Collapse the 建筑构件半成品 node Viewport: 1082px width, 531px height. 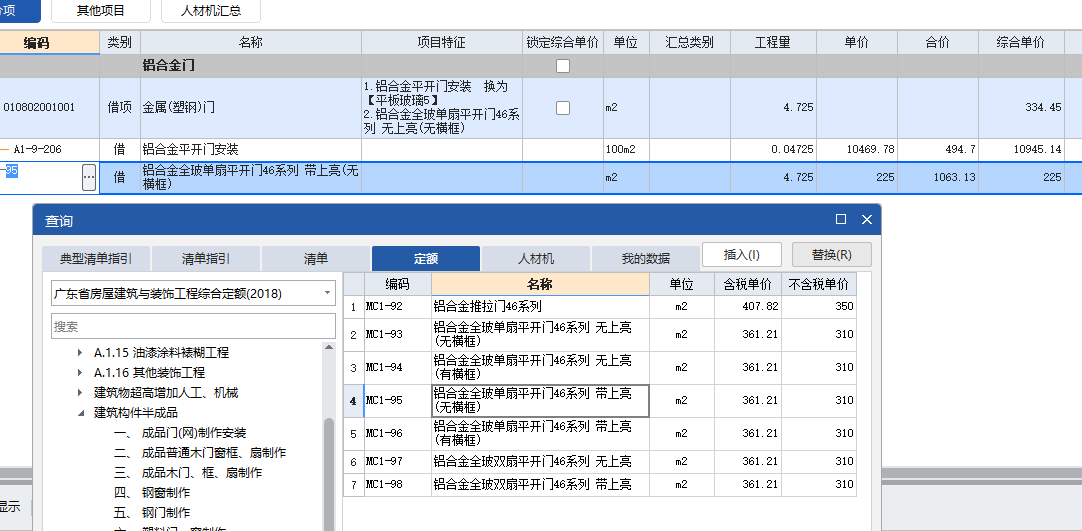[x=81, y=412]
